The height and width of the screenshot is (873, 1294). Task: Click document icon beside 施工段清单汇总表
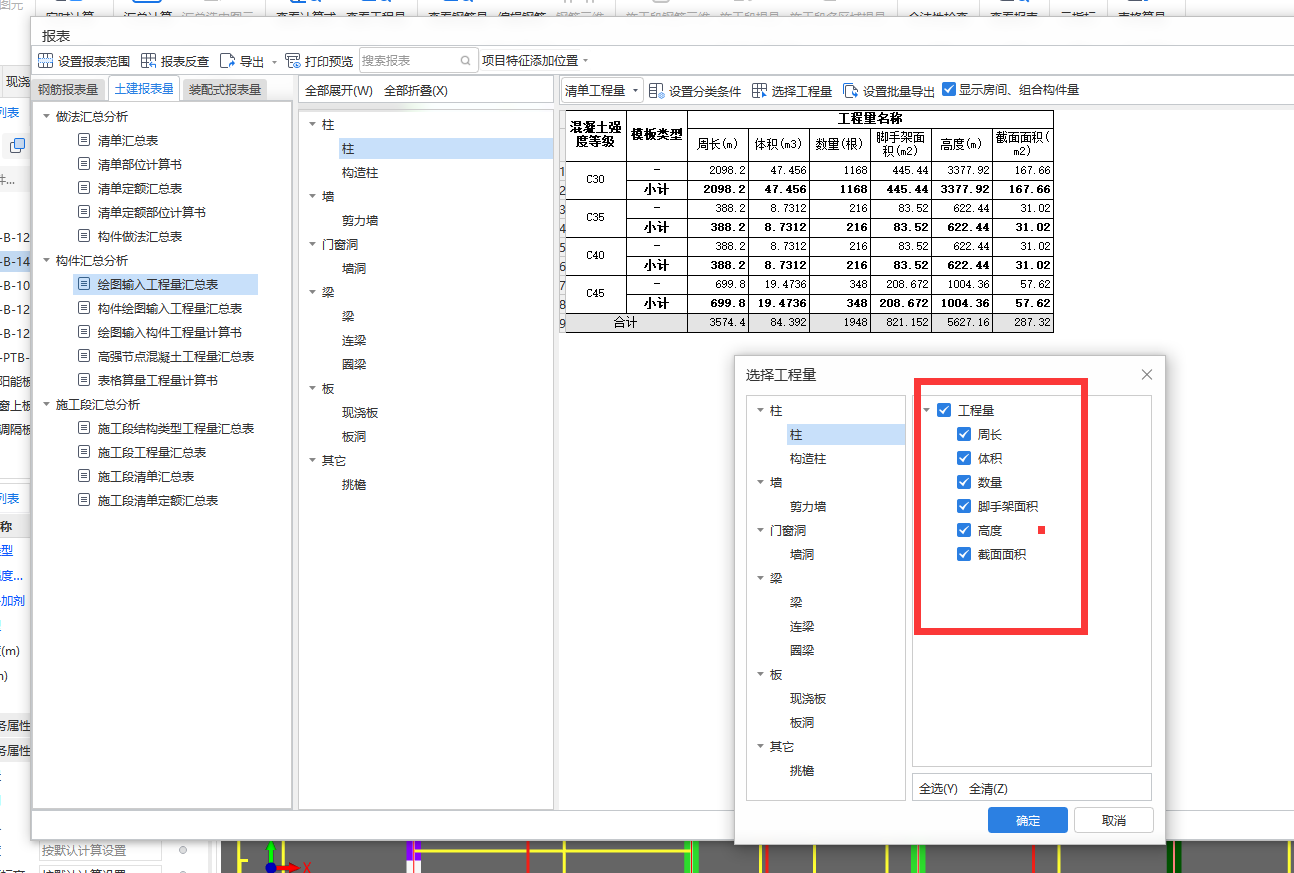tap(84, 476)
